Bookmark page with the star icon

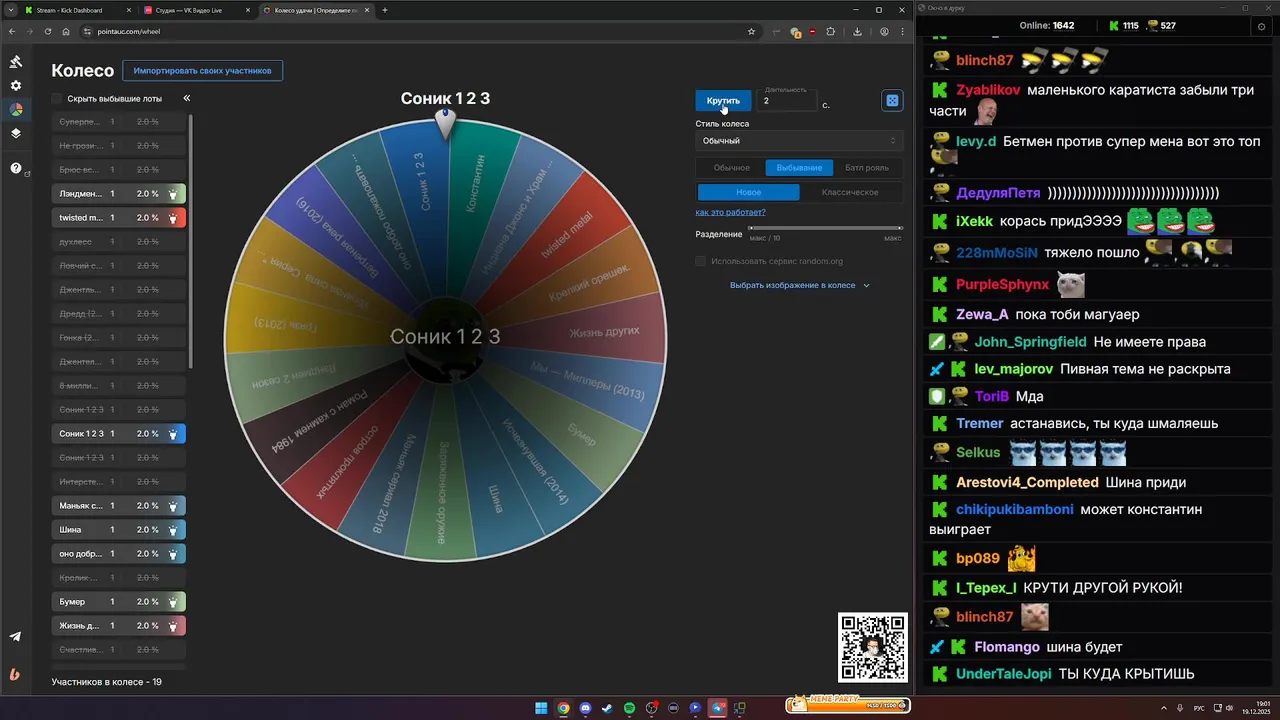point(751,31)
